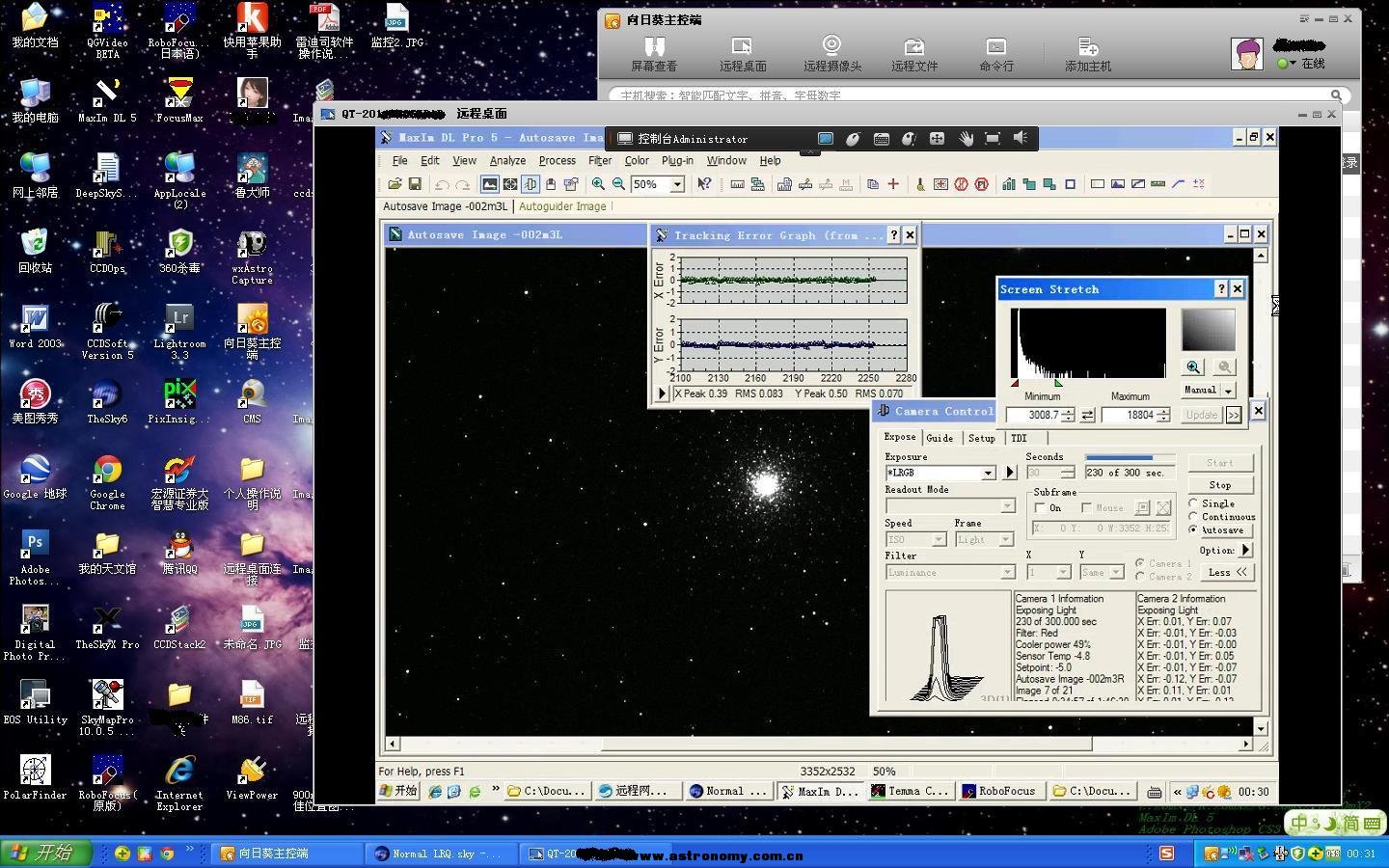Click the pixel math plus-minus icon

1199,184
